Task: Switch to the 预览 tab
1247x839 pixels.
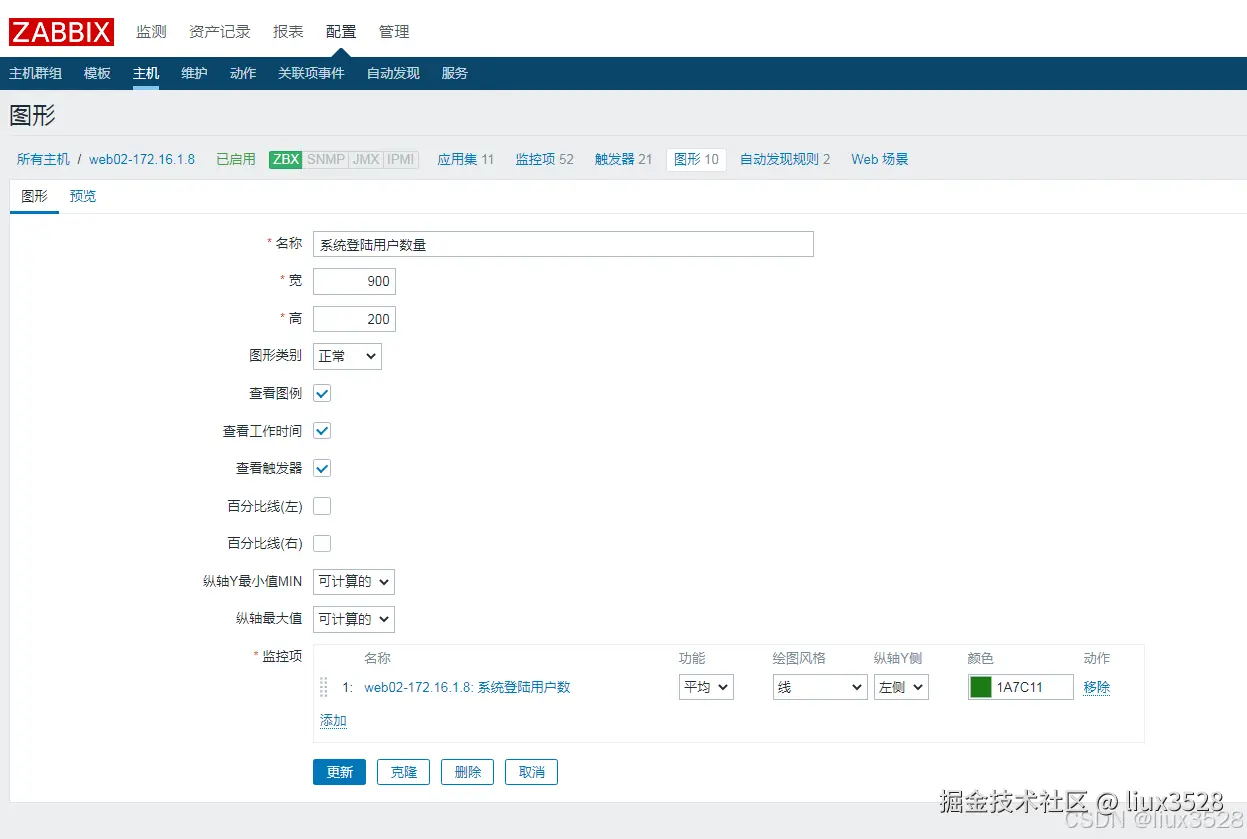Action: point(82,196)
